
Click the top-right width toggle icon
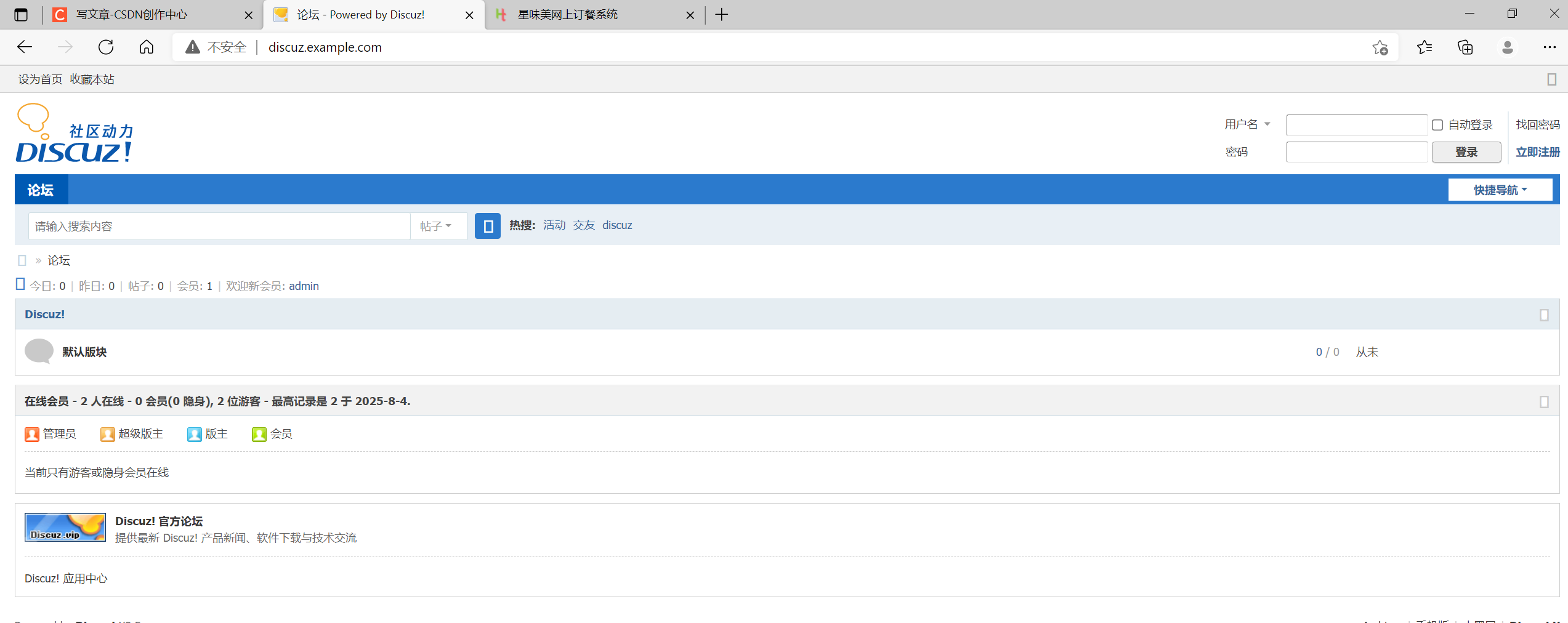pyautogui.click(x=1552, y=79)
